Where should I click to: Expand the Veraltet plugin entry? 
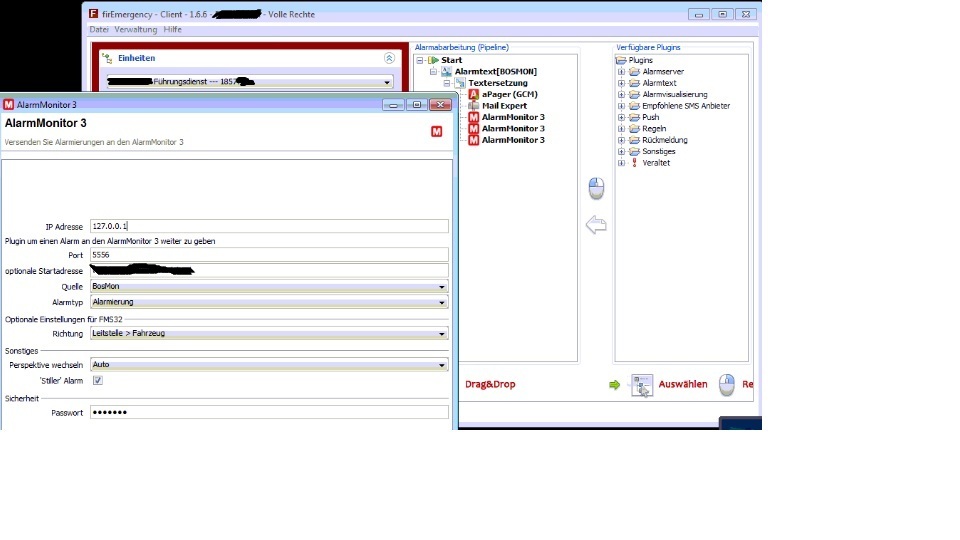(621, 163)
